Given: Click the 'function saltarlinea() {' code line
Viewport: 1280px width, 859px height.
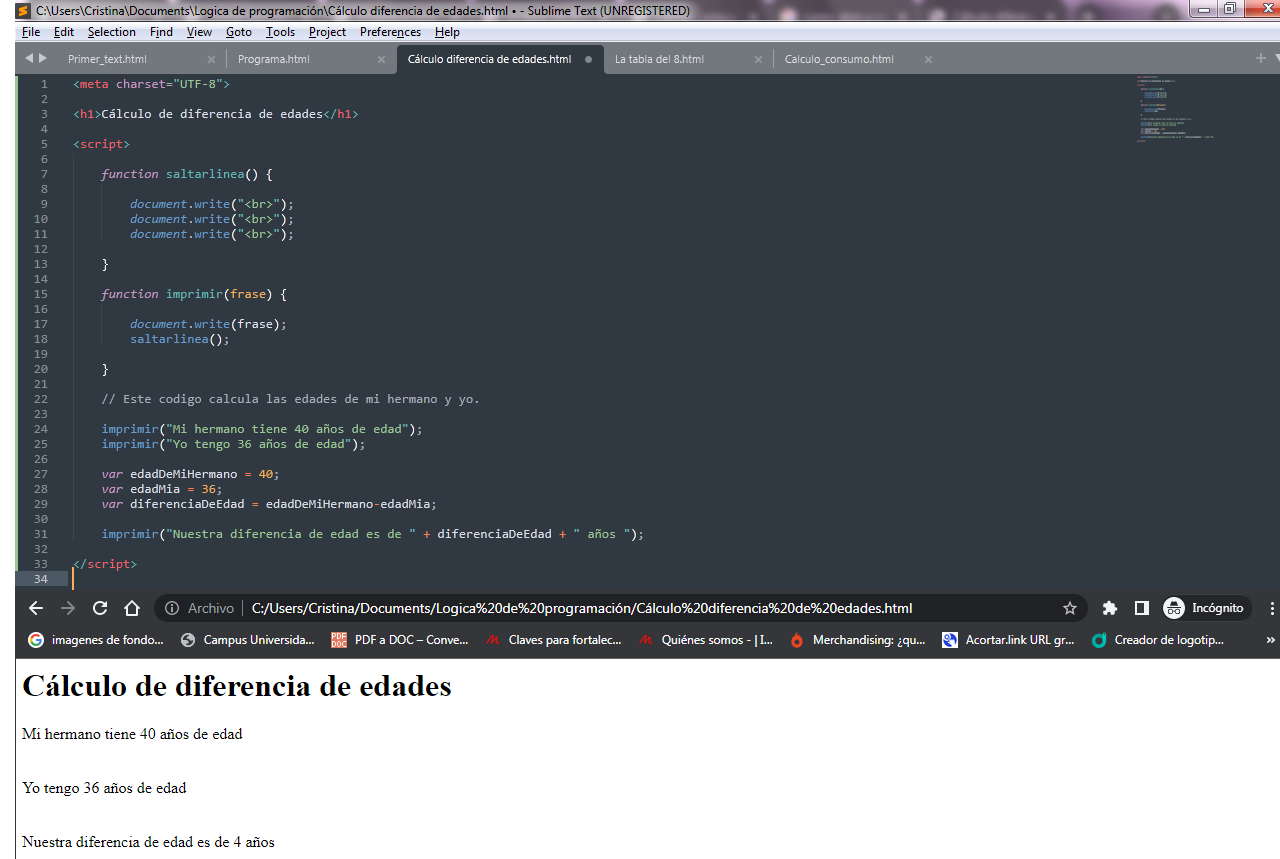Looking at the screenshot, I should tap(187, 174).
